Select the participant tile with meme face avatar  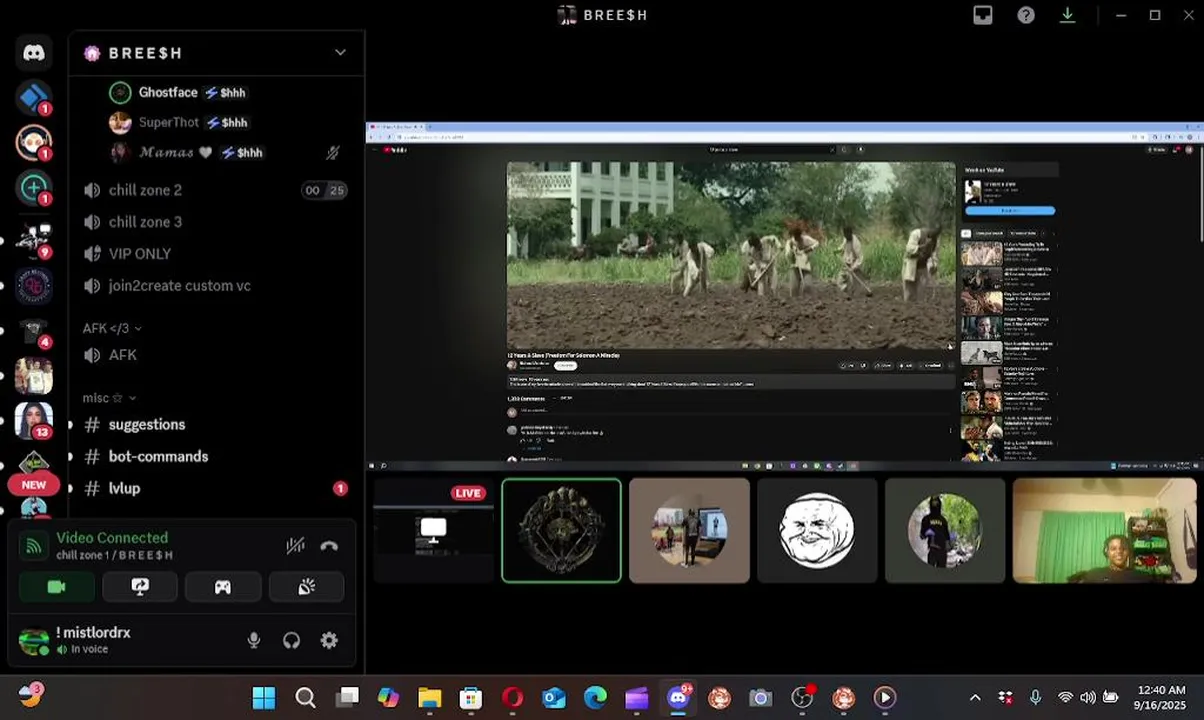coord(817,530)
